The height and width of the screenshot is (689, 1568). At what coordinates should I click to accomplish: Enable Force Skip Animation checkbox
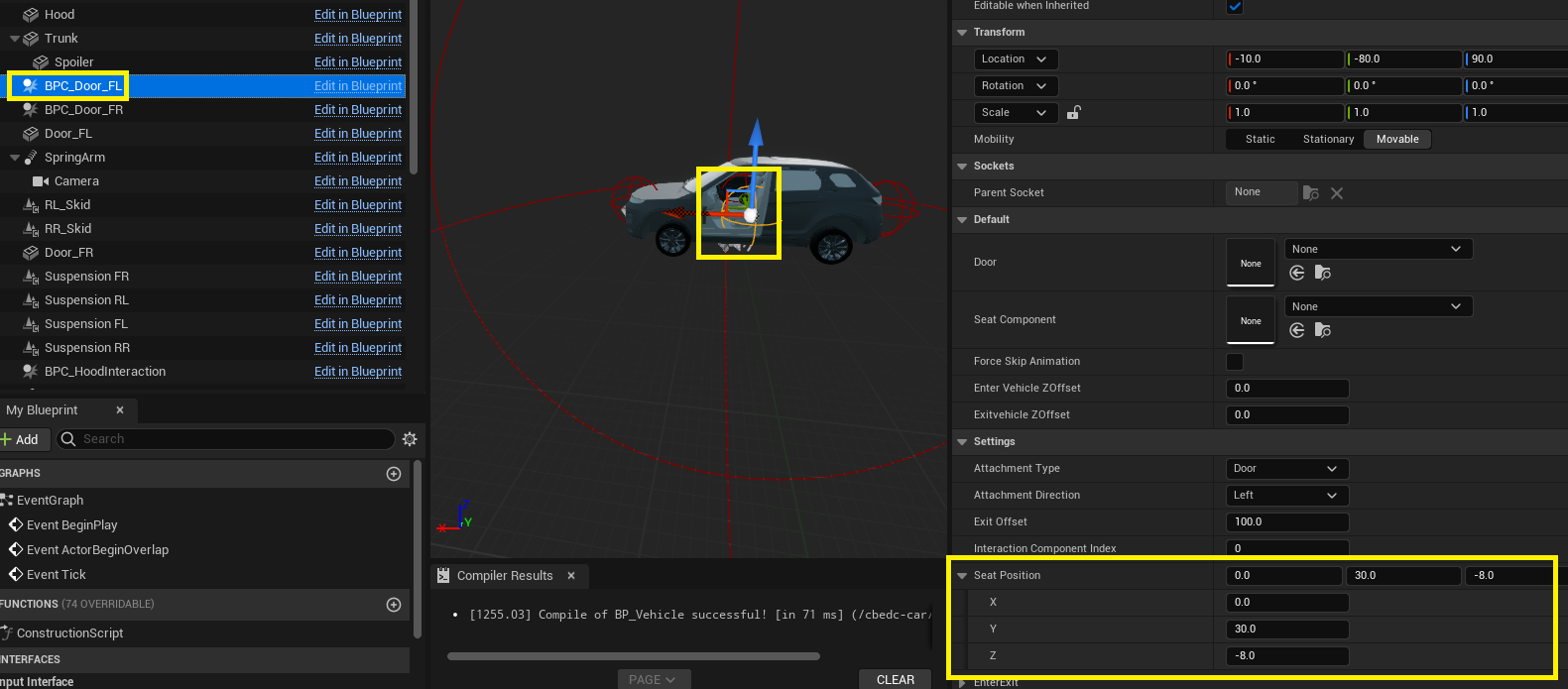click(x=1235, y=362)
